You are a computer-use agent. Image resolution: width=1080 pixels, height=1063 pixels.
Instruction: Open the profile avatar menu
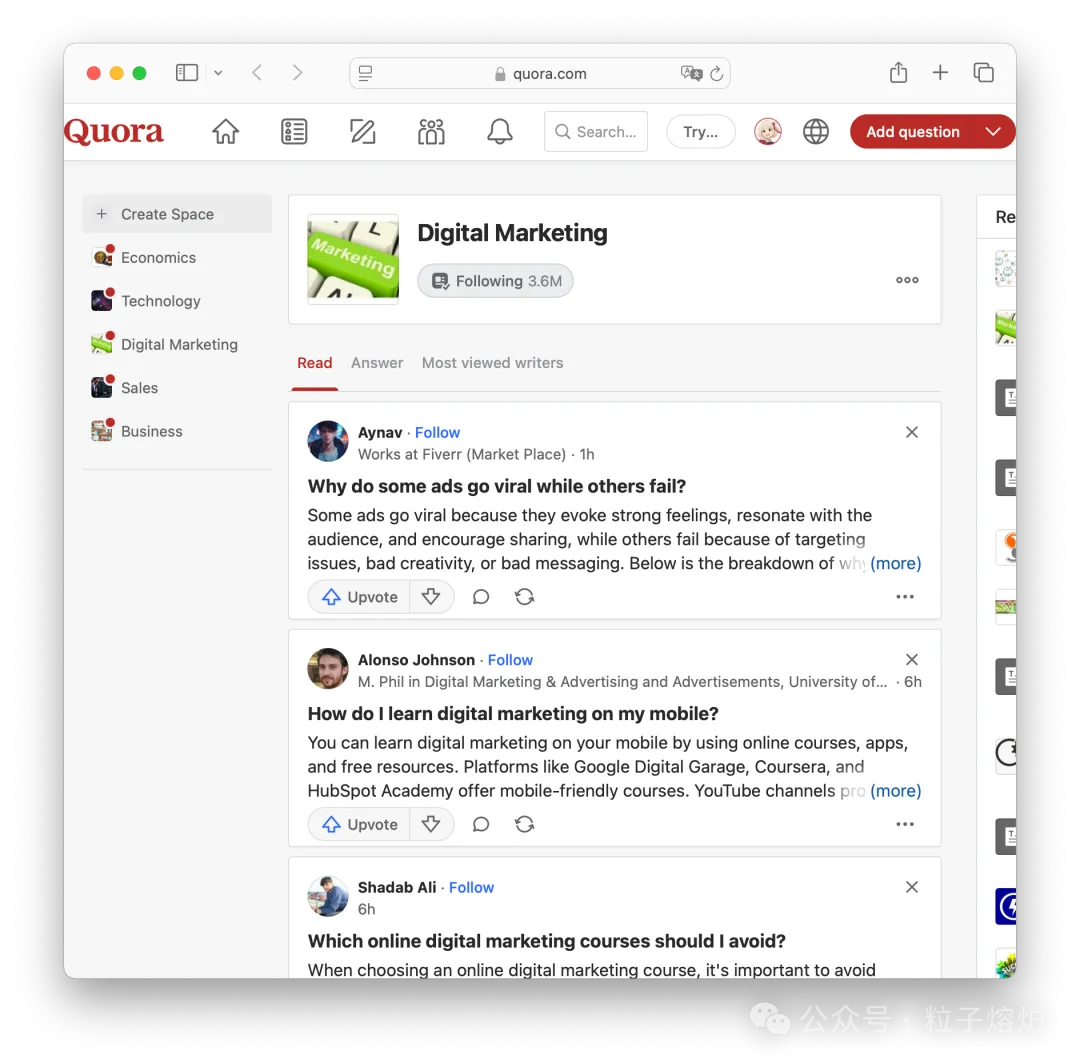(767, 132)
